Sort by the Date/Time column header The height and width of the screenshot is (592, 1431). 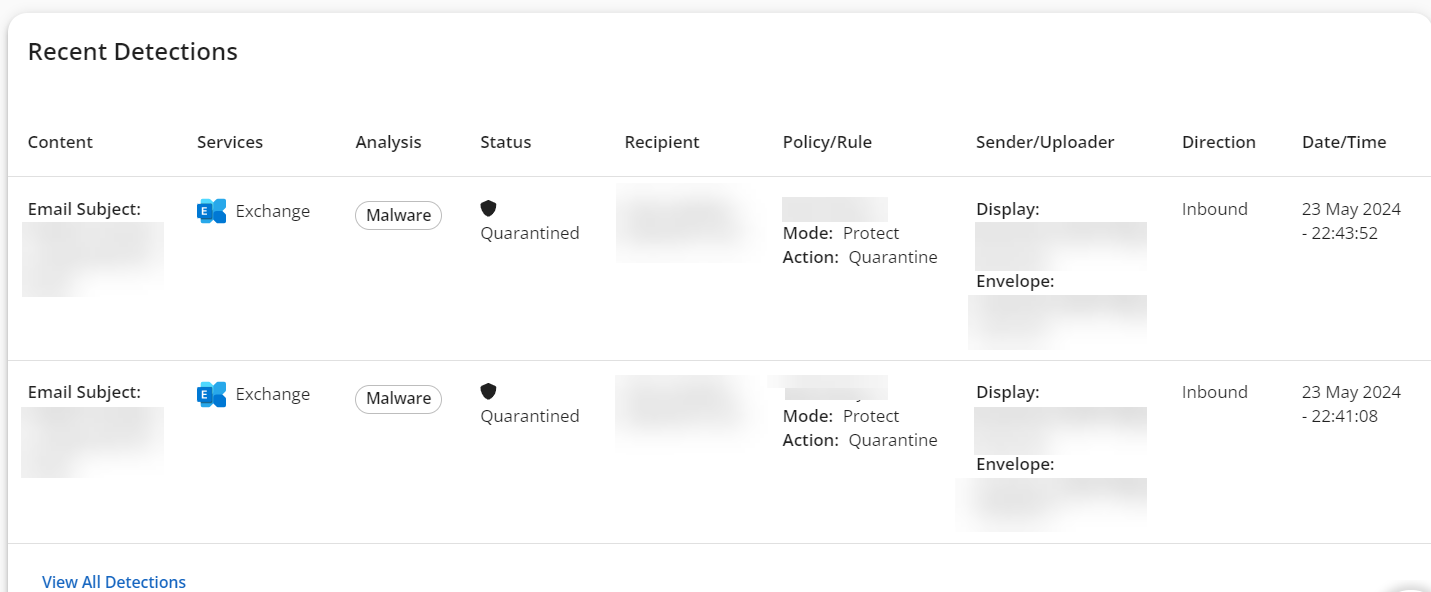1344,142
